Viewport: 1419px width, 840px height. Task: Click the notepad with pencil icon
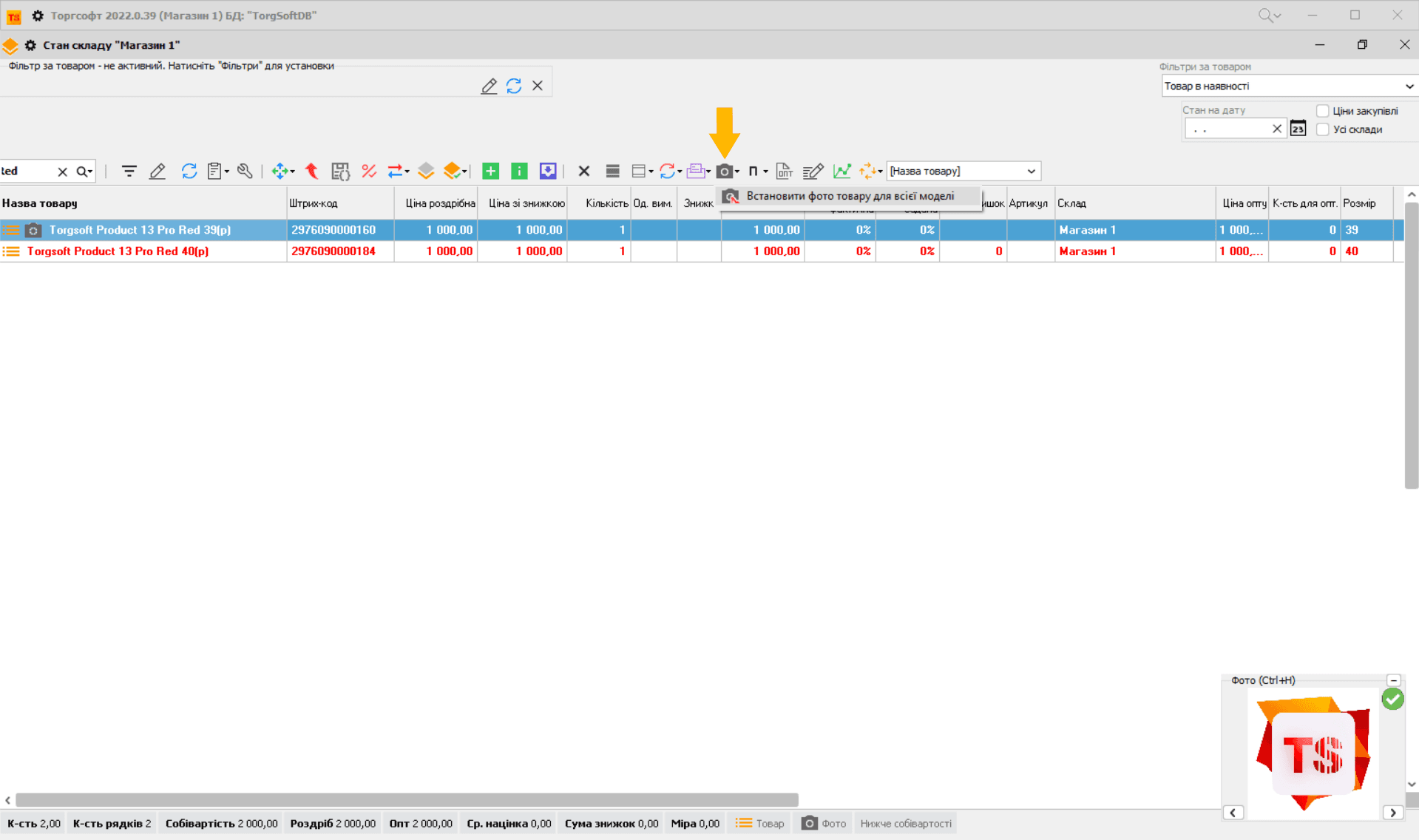(813, 171)
